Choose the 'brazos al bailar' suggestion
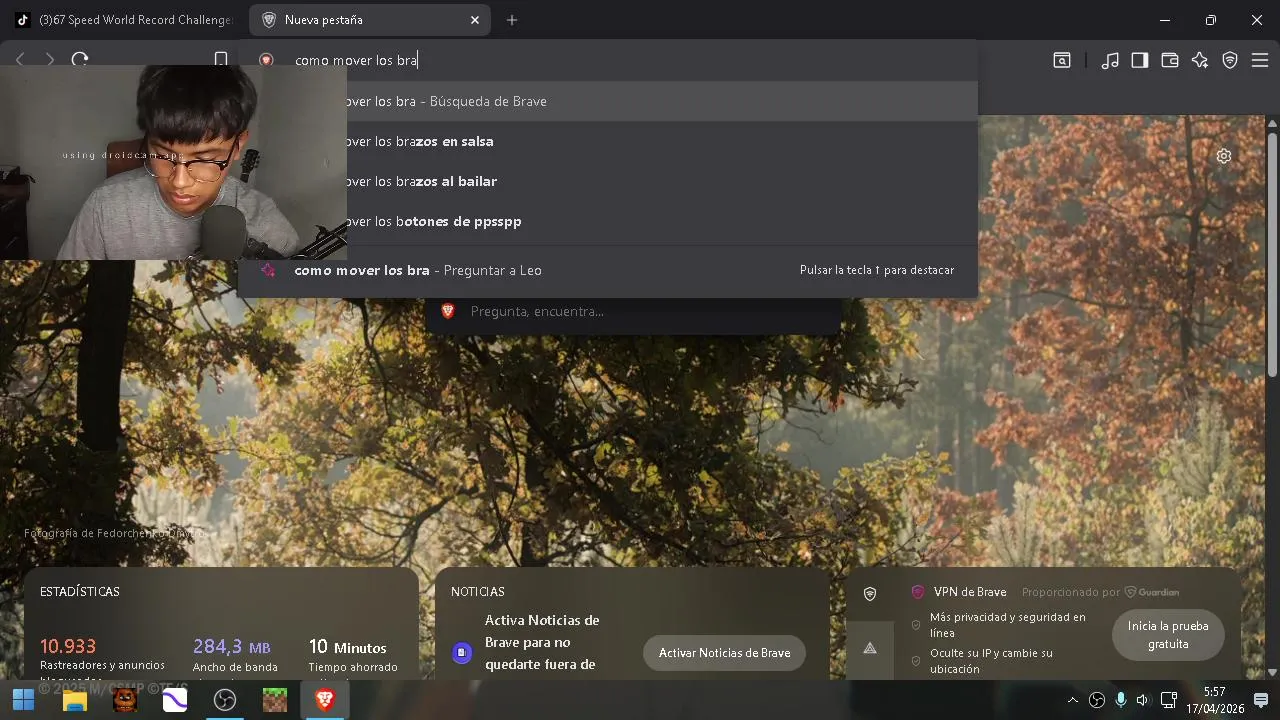Viewport: 1280px width, 720px height. 608,181
